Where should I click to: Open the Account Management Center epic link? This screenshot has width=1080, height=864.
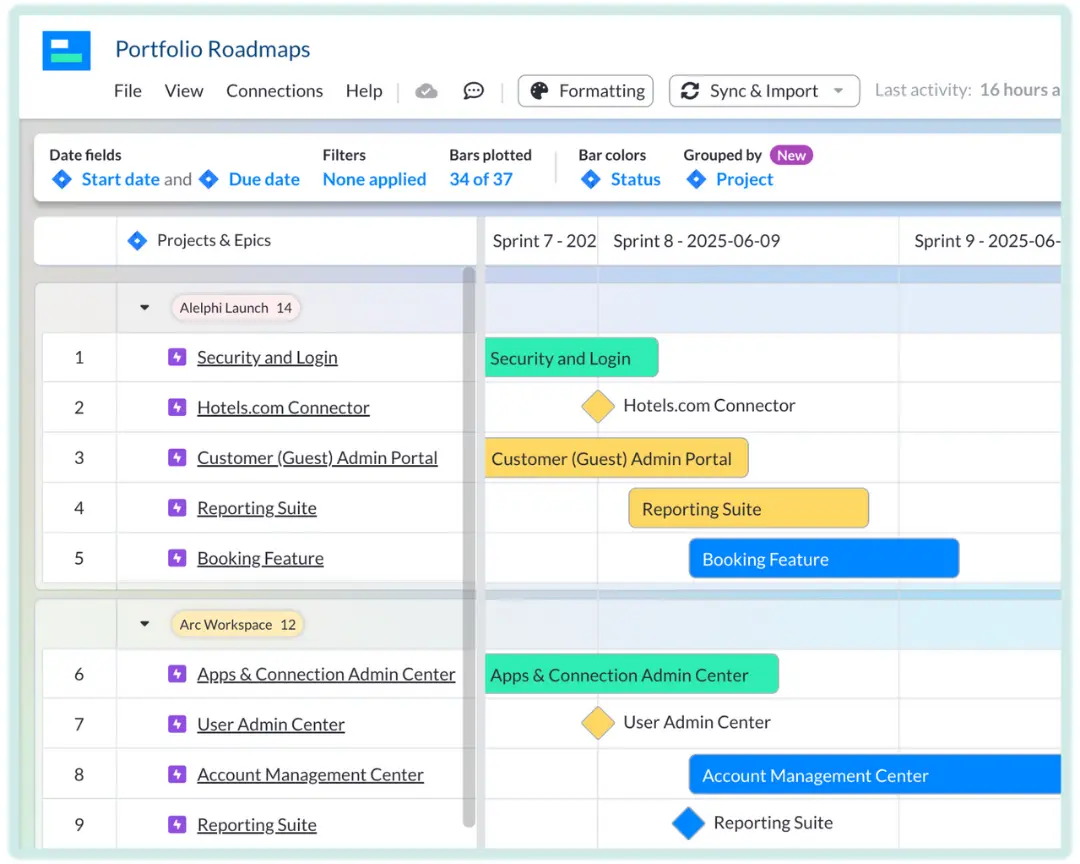310,775
